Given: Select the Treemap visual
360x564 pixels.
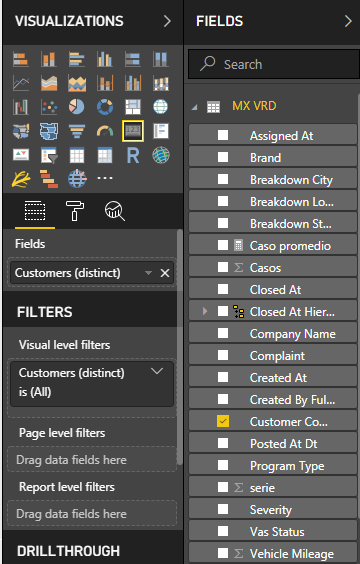Looking at the screenshot, I should 133,107.
